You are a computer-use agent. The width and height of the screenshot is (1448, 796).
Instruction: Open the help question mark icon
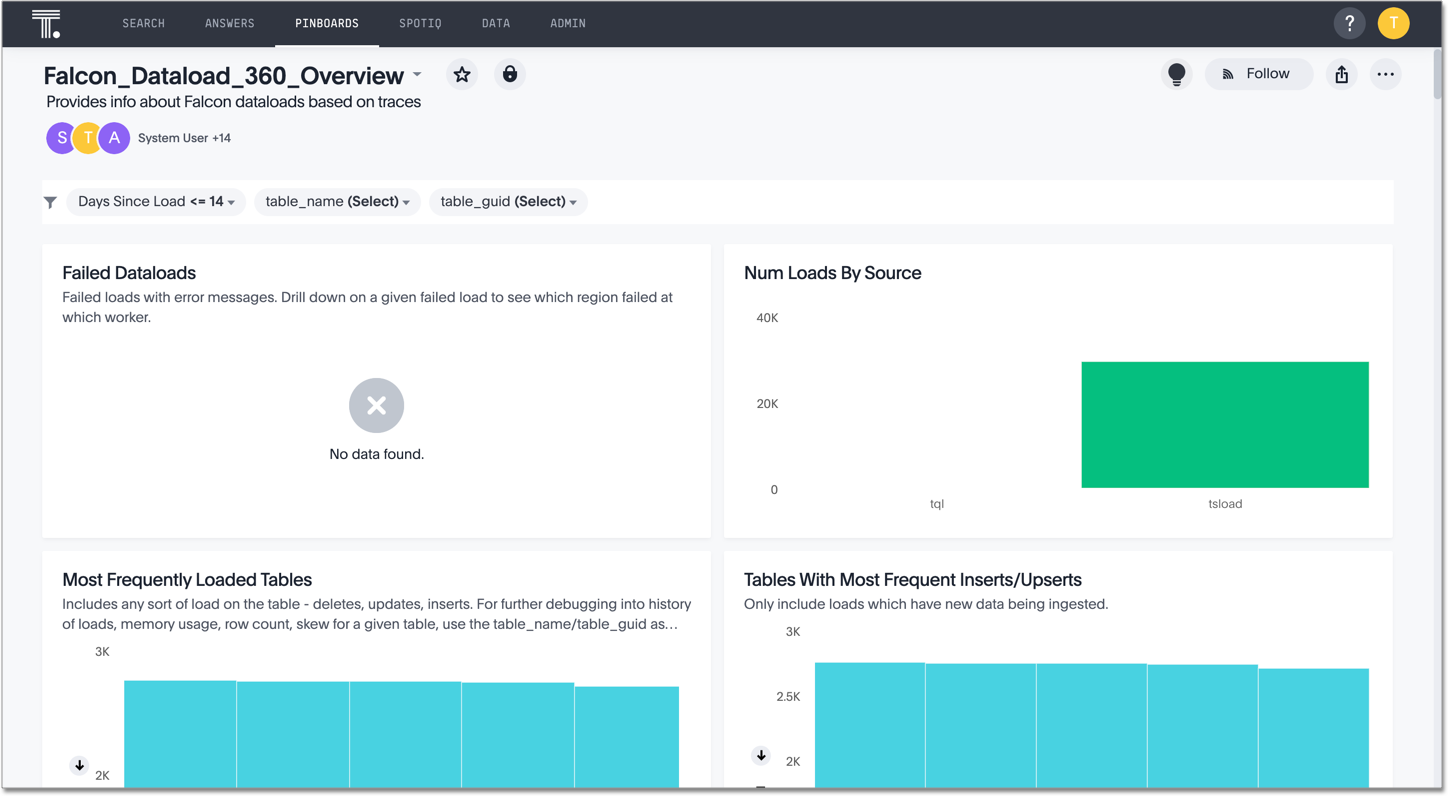1349,24
